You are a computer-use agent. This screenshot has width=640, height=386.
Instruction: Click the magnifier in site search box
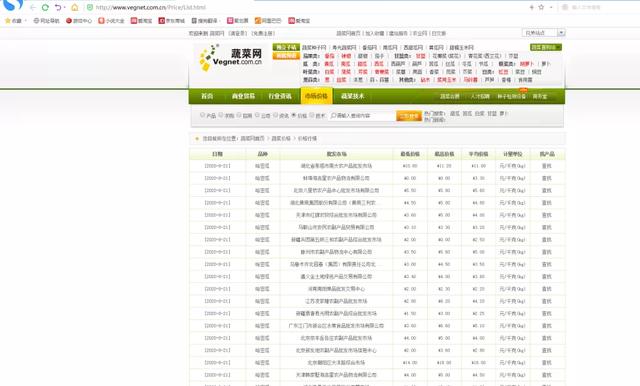[333, 116]
